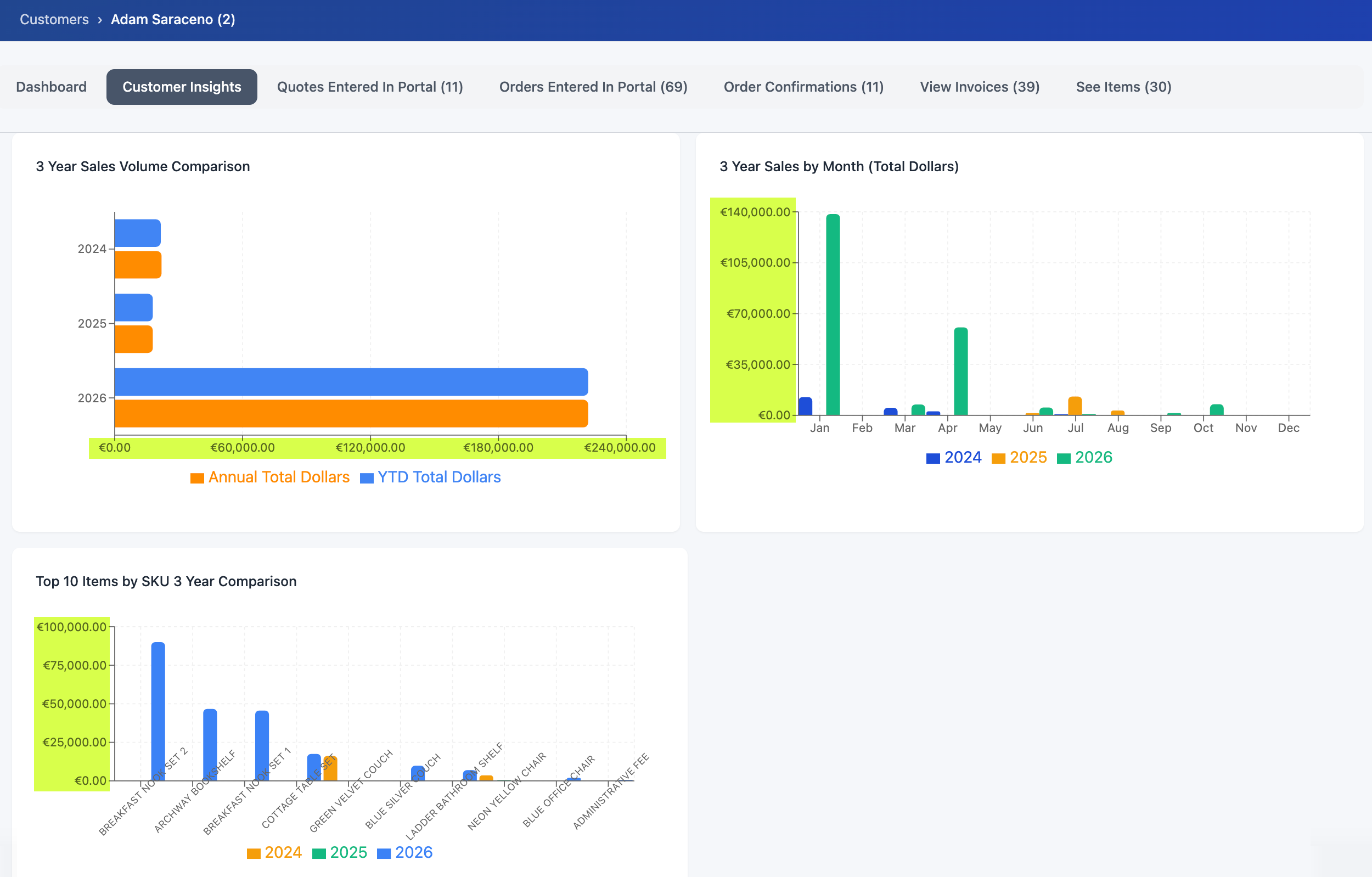The height and width of the screenshot is (877, 1372).
Task: Switch to Orders Entered In Portal tab
Action: tap(593, 87)
